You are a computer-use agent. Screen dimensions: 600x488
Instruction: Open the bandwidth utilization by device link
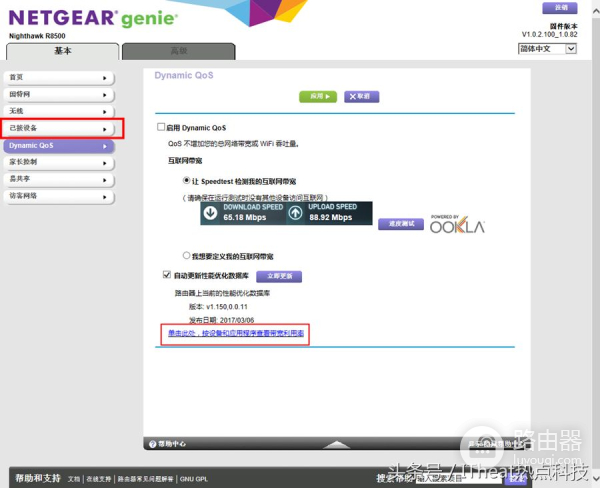coord(236,333)
